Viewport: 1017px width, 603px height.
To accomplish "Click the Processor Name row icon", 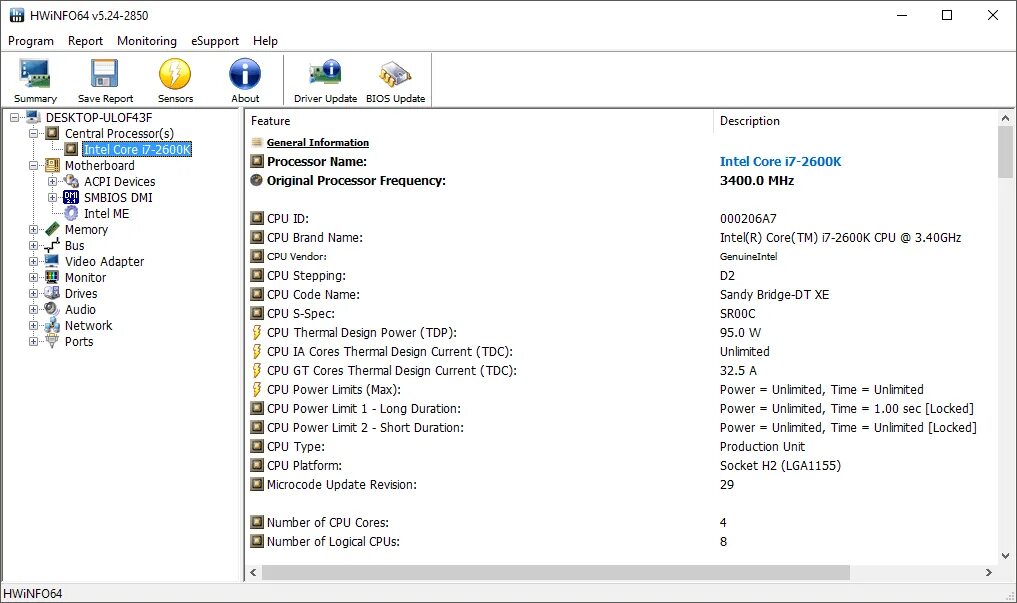I will 257,161.
